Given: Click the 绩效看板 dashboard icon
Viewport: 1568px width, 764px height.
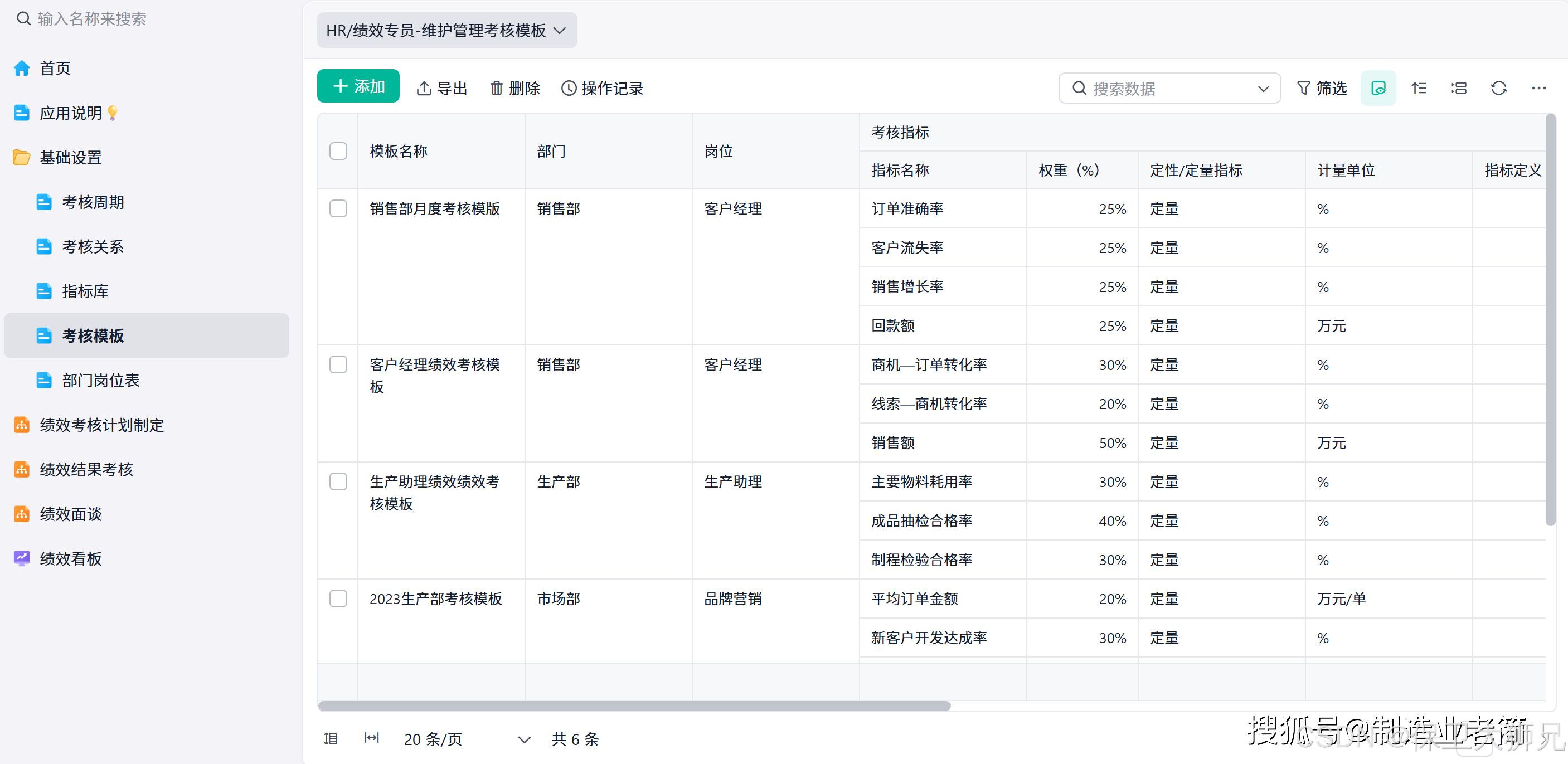Looking at the screenshot, I should pyautogui.click(x=22, y=559).
